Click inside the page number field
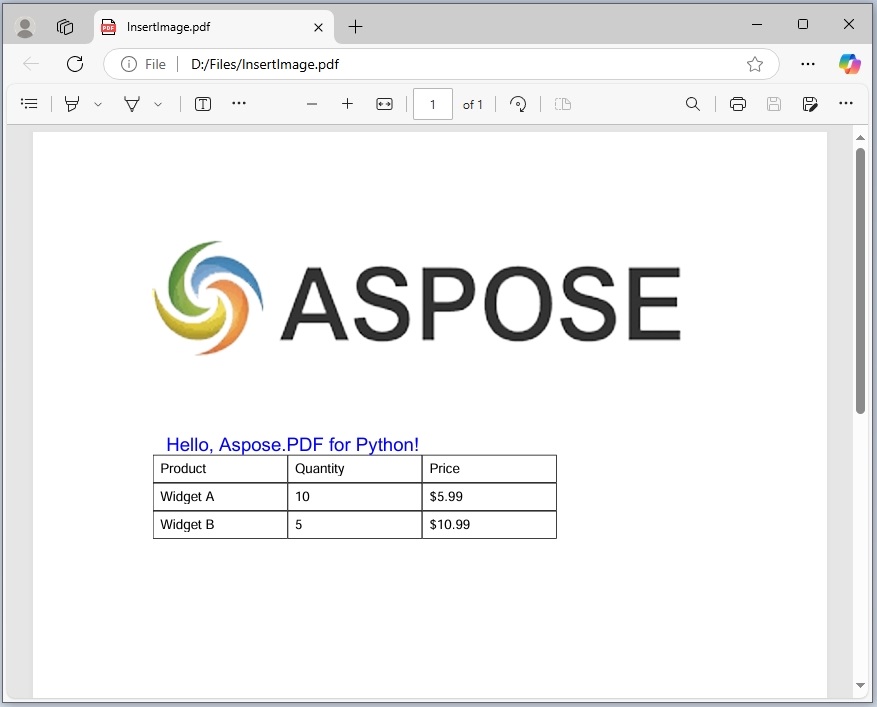Image resolution: width=877 pixels, height=707 pixels. coord(432,103)
